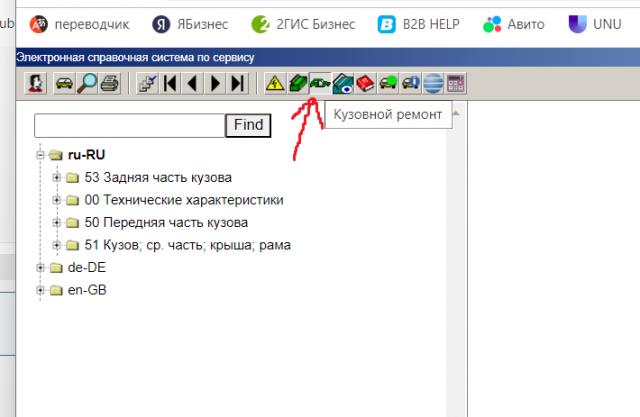Print using the printer toolbar icon
Image resolution: width=640 pixels, height=417 pixels.
click(109, 83)
